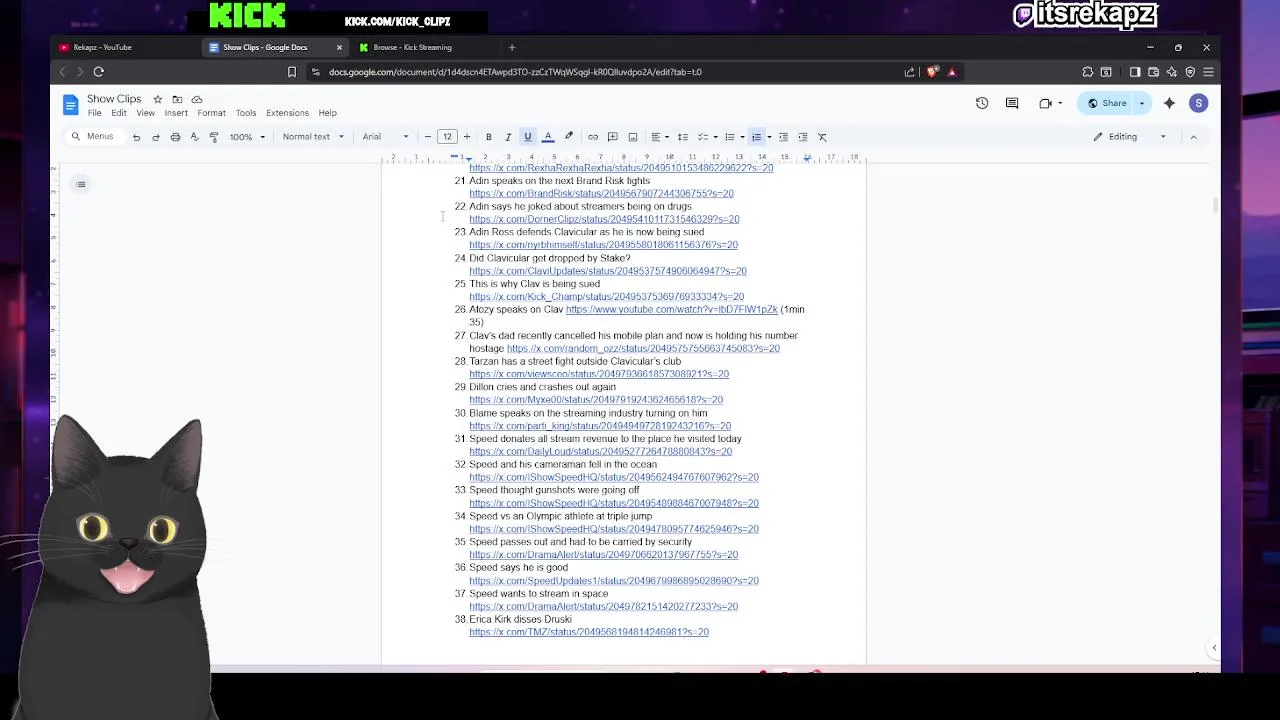Bookmark this page in the address bar
1280x720 pixels.
pyautogui.click(x=291, y=72)
